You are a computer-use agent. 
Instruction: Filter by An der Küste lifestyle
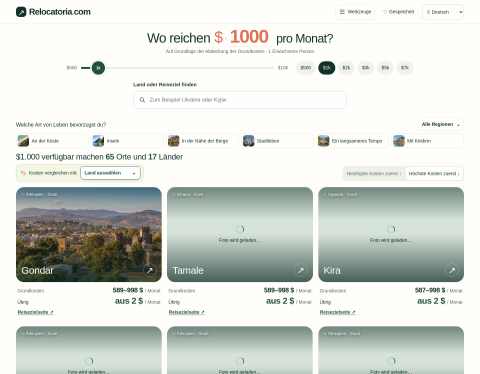click(x=52, y=141)
